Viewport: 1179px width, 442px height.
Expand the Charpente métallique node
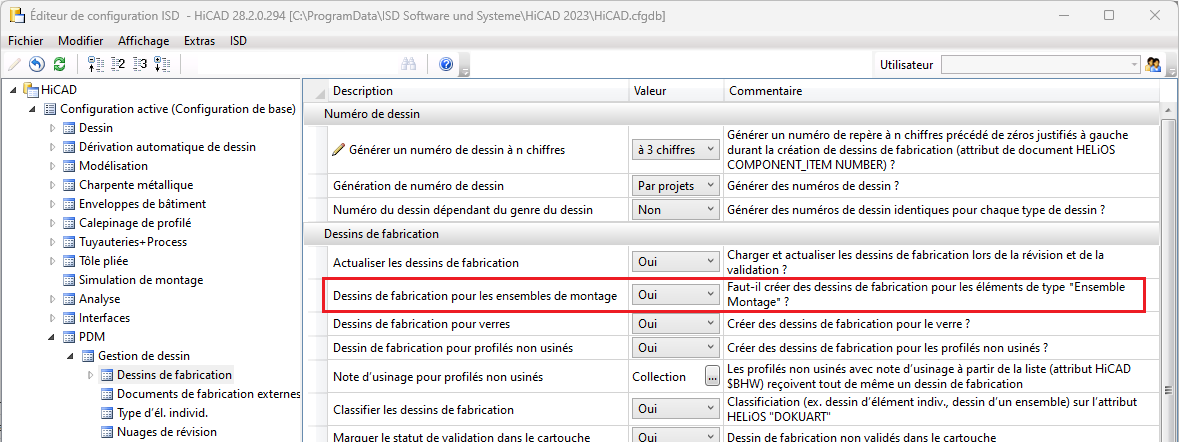tap(53, 185)
